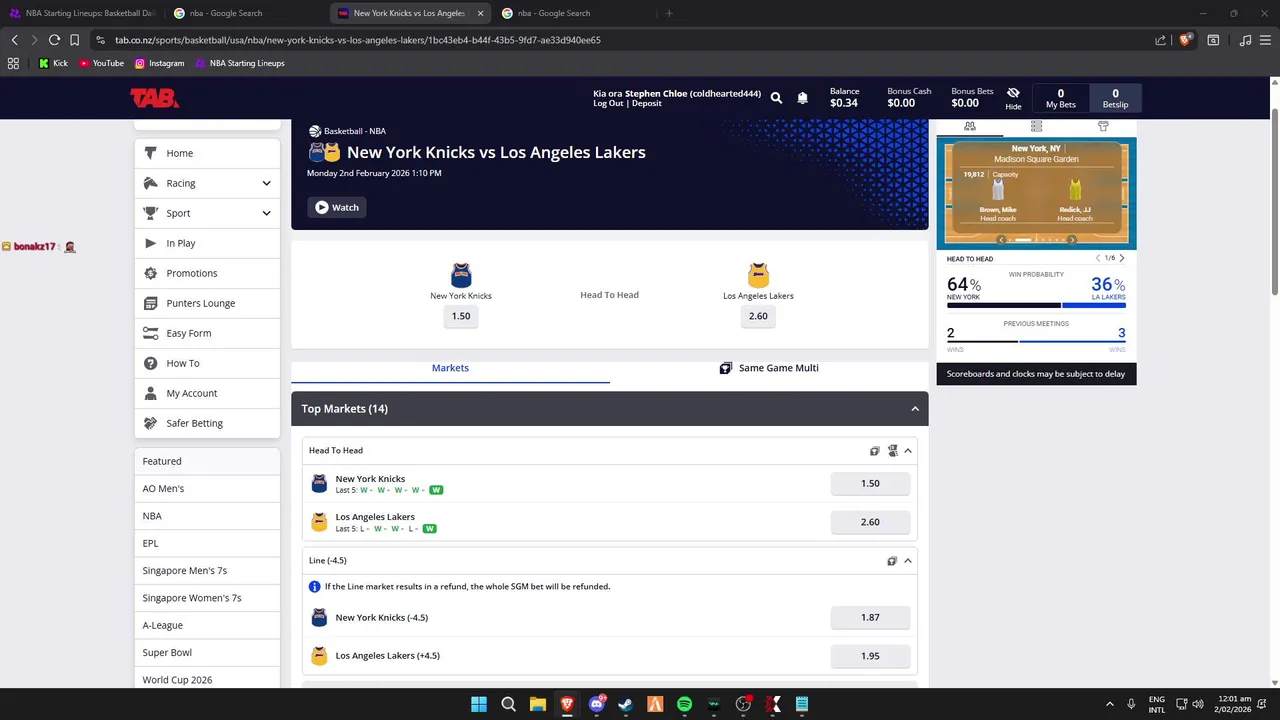Open the Kick bookmark
Viewport: 1280px width, 720px height.
pos(53,63)
